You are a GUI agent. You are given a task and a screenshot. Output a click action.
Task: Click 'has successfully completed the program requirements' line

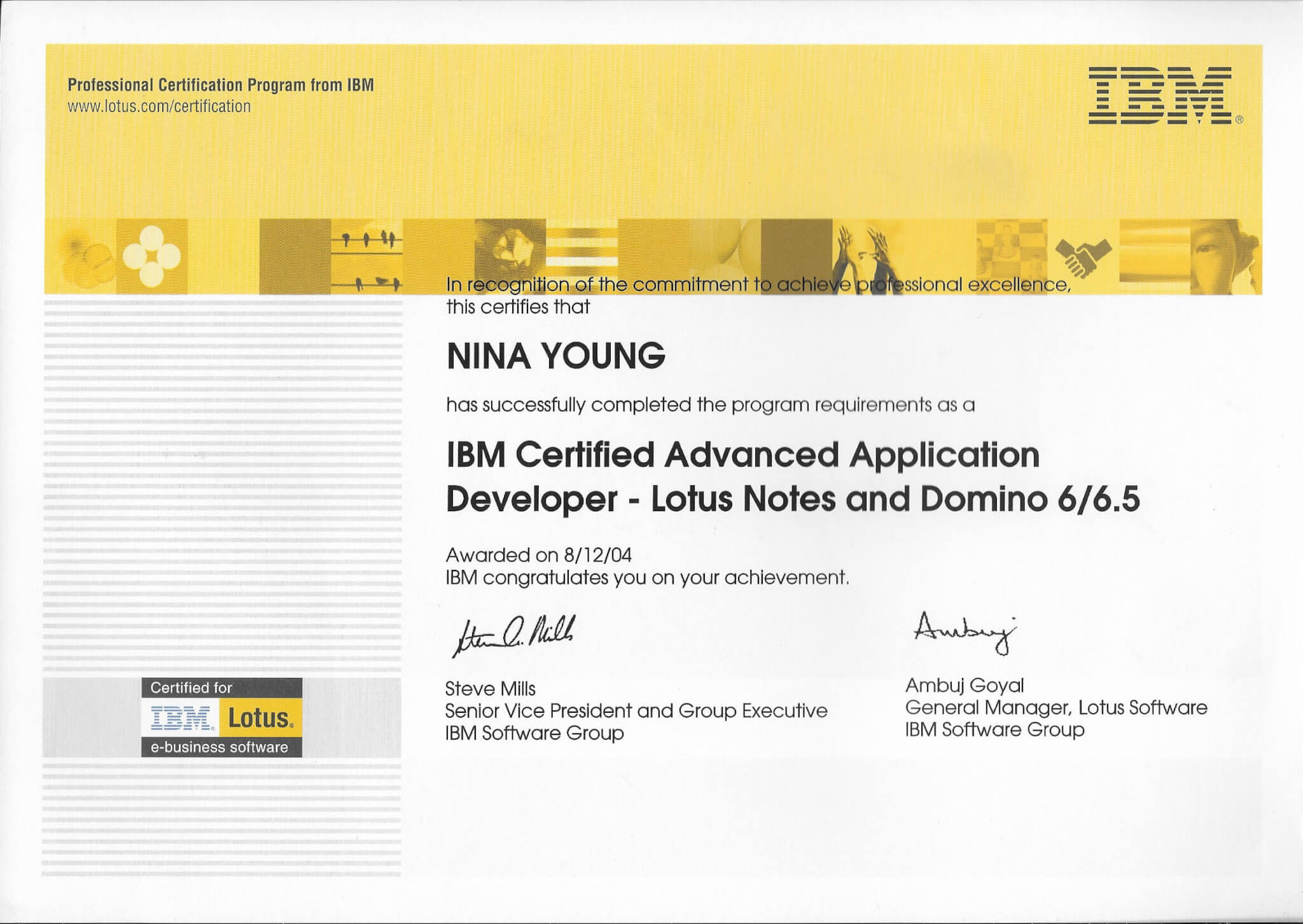click(711, 405)
